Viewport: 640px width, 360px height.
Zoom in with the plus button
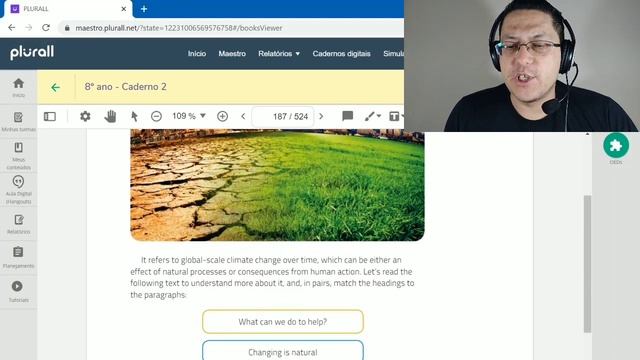click(222, 116)
